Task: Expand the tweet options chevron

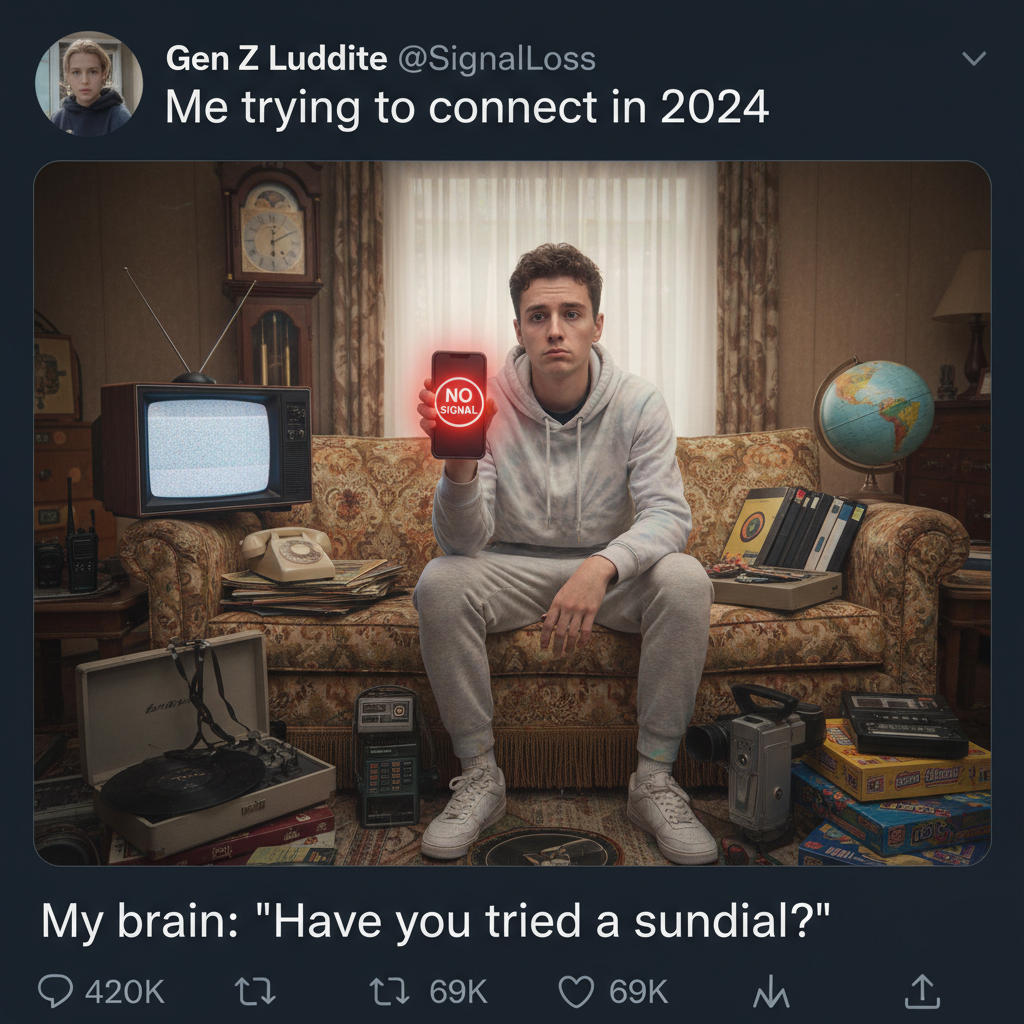Action: (974, 59)
